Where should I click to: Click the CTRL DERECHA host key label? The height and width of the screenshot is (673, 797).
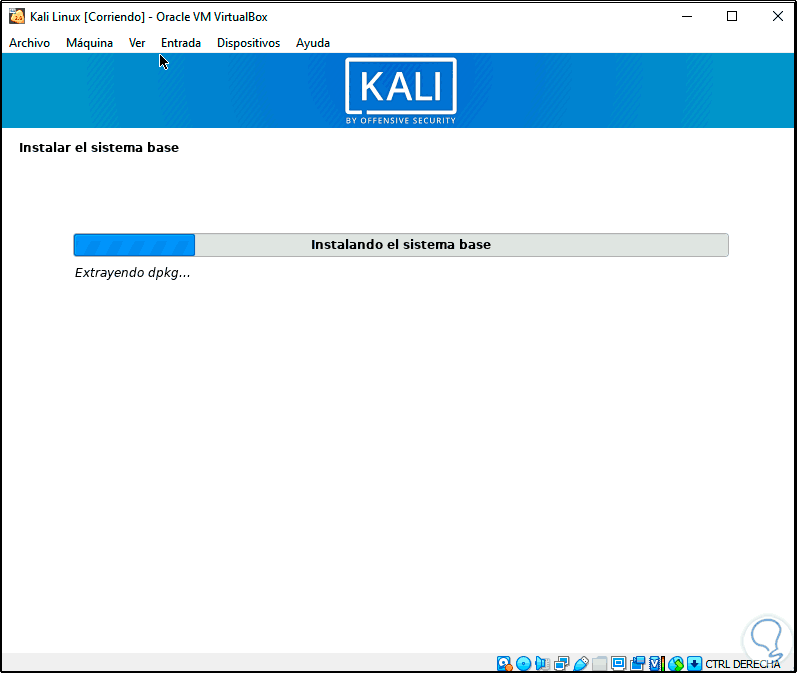click(743, 664)
